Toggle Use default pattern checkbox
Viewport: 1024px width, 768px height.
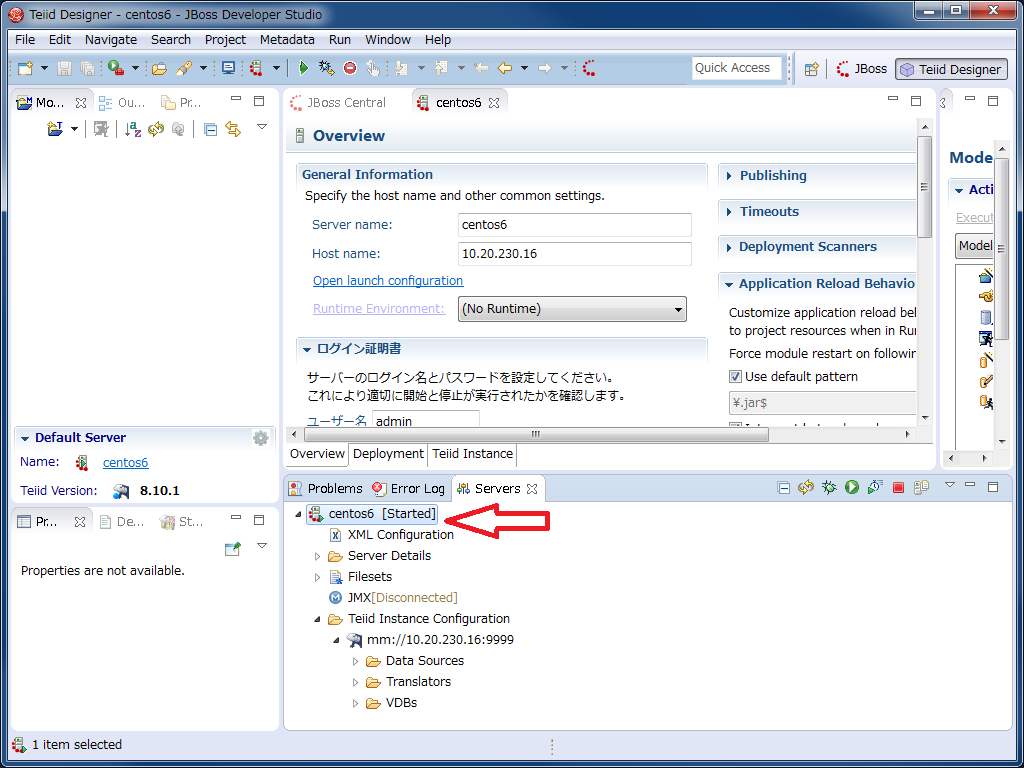(x=735, y=377)
